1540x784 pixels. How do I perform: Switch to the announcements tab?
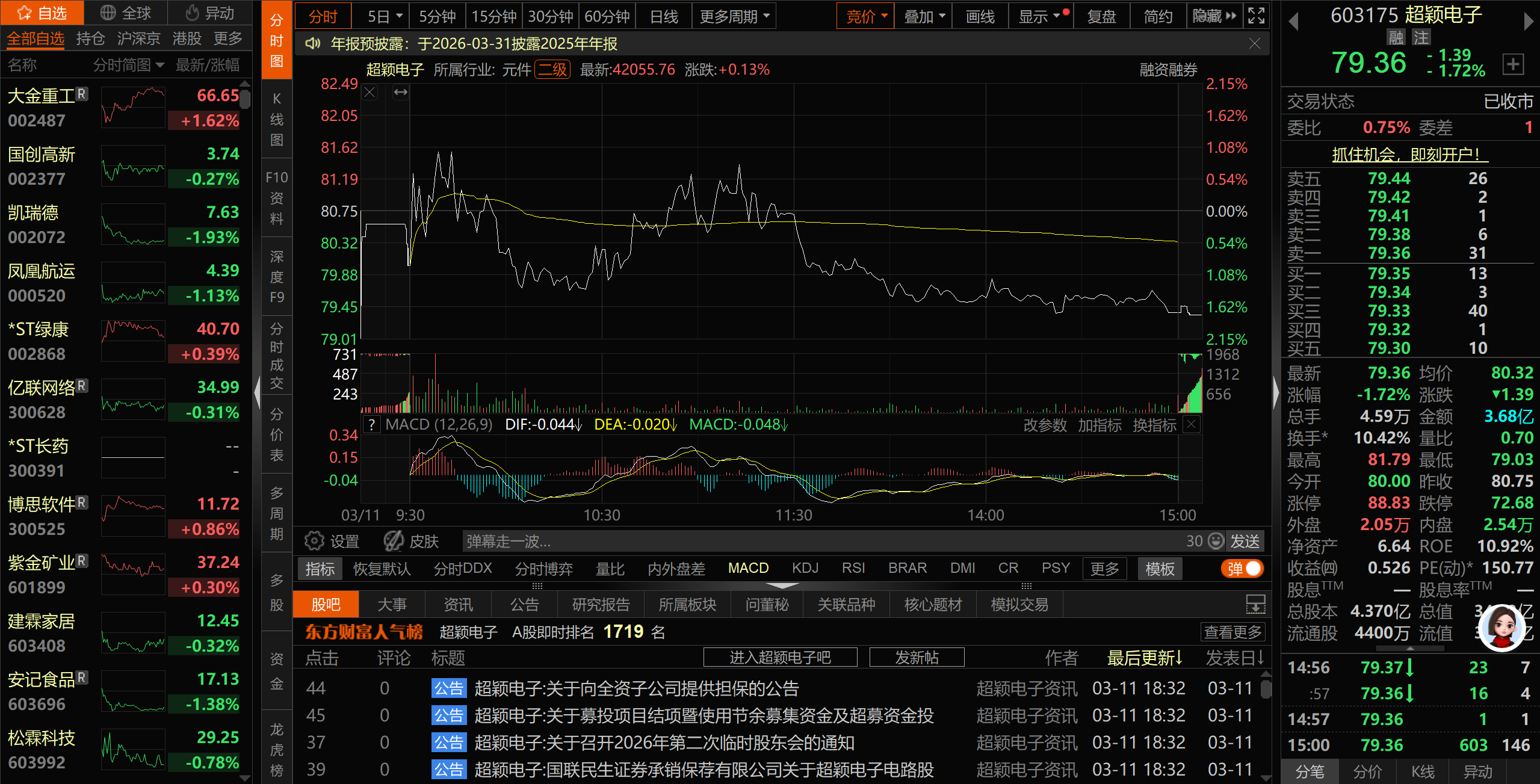click(524, 605)
